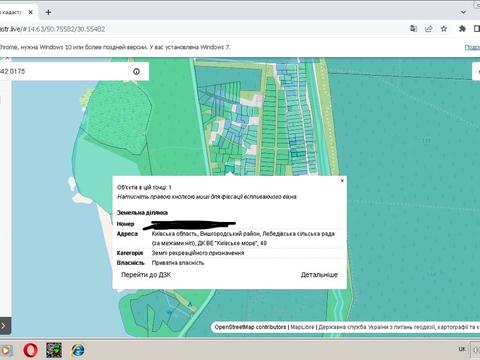The width and height of the screenshot is (480, 360).
Task: Open the Детальніше parcel details link
Action: (319, 275)
